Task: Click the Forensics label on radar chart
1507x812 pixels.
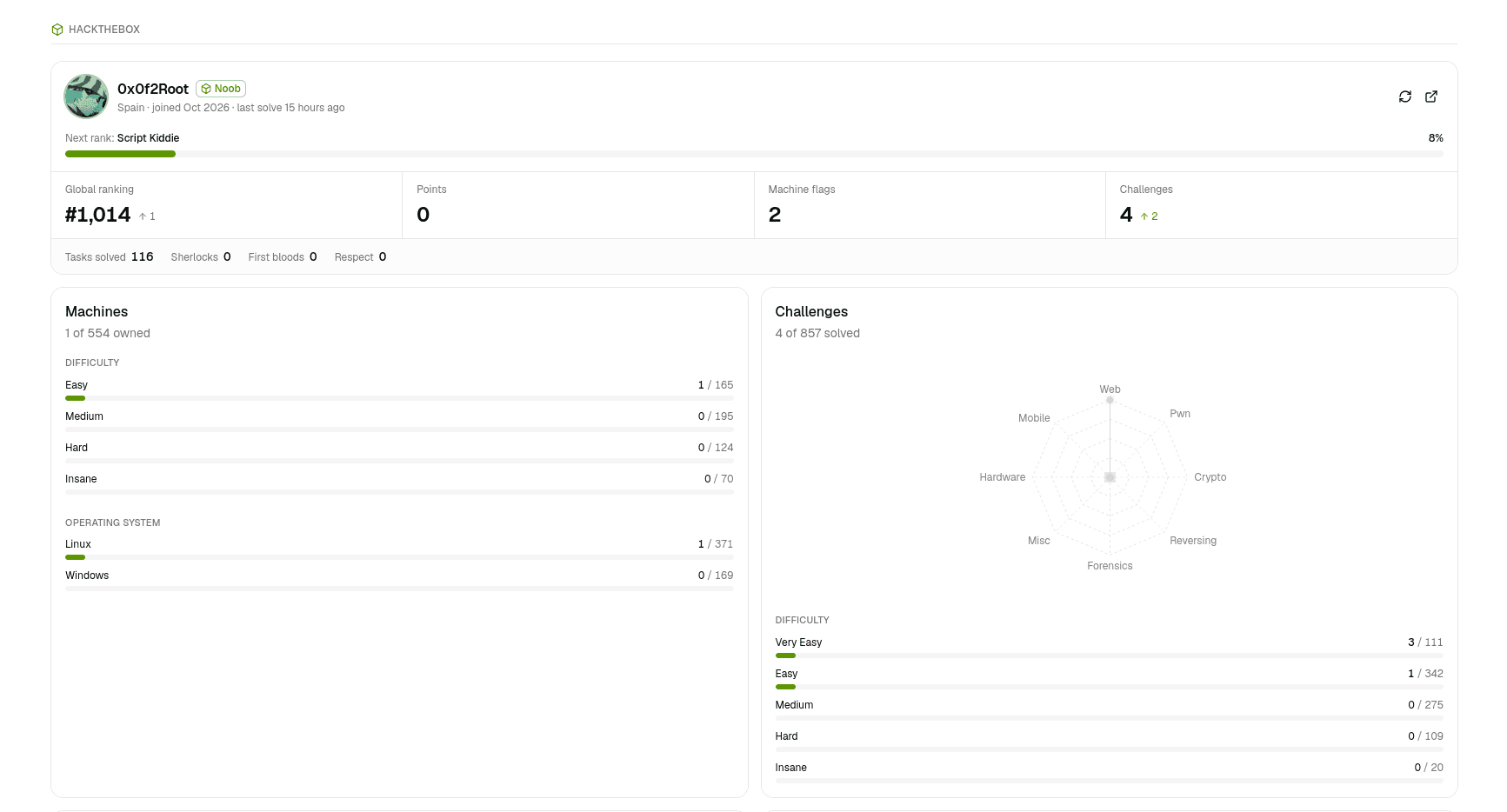Action: click(x=1110, y=566)
